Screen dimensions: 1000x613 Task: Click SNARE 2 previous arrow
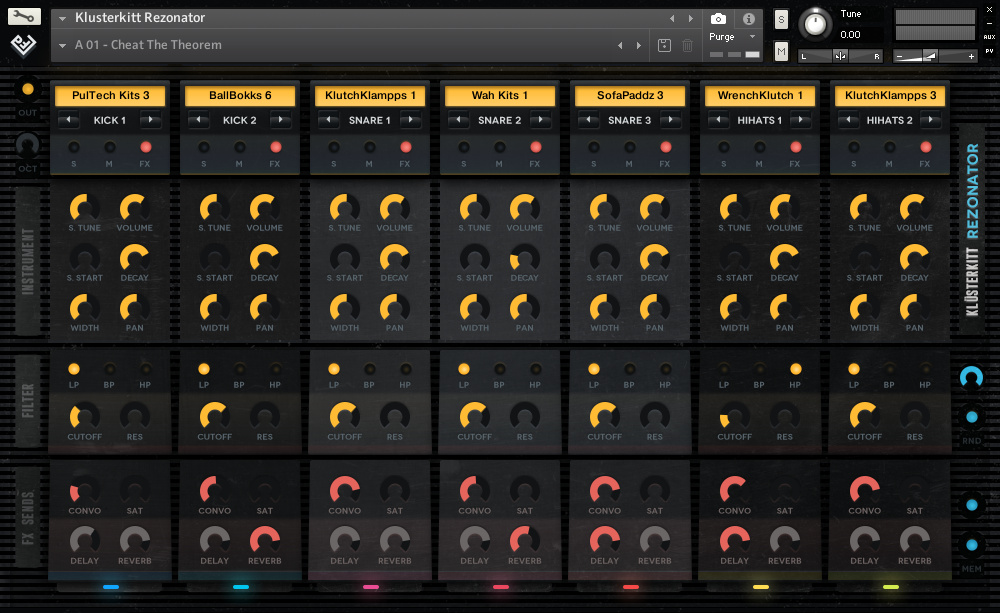click(x=459, y=120)
